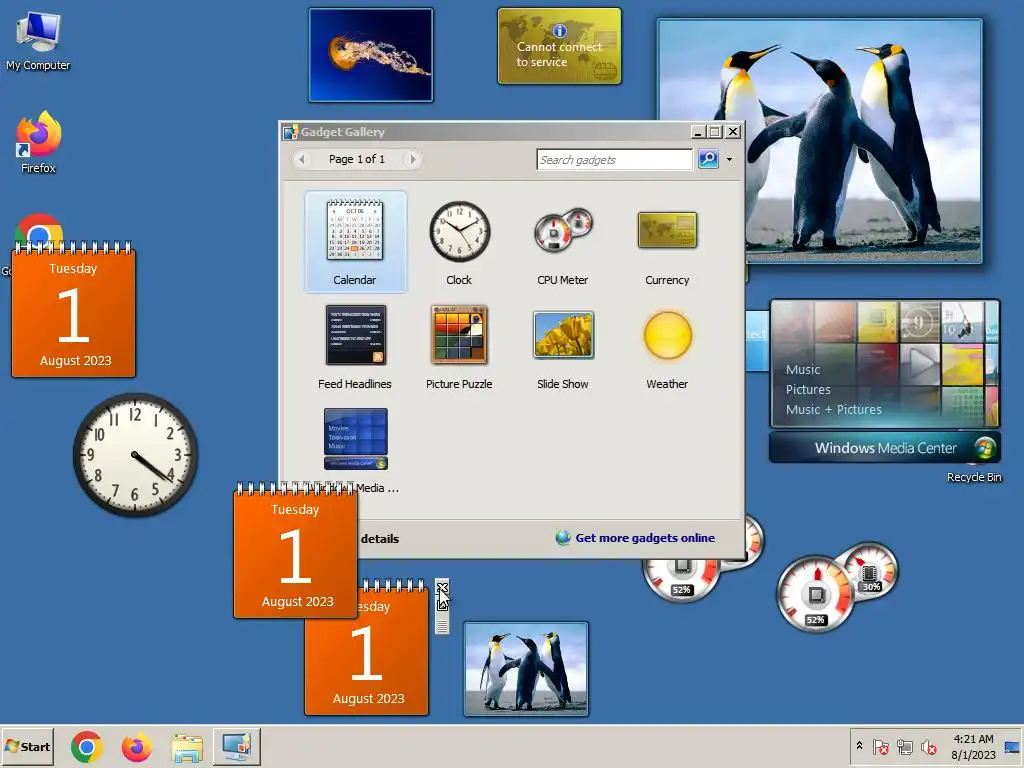Click the Page 1 of 1 text
Viewport: 1024px width, 768px height.
pos(357,159)
